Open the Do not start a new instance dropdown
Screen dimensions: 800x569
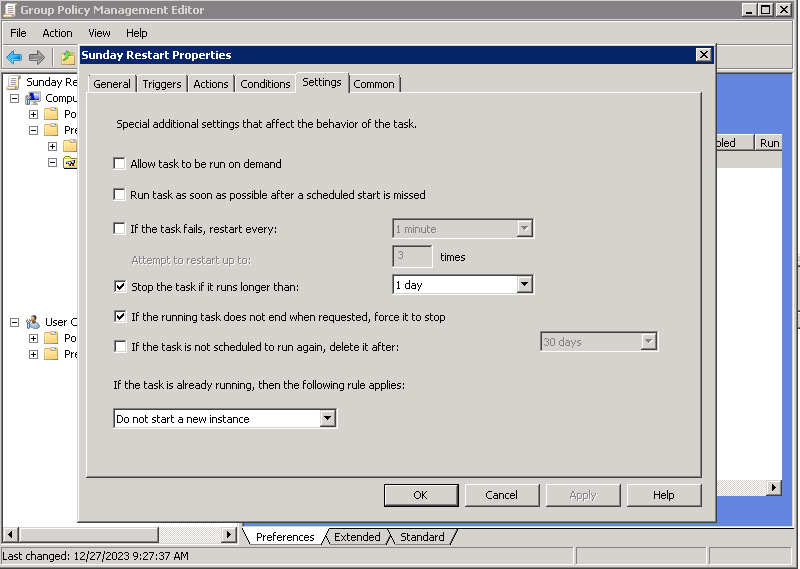click(x=328, y=418)
